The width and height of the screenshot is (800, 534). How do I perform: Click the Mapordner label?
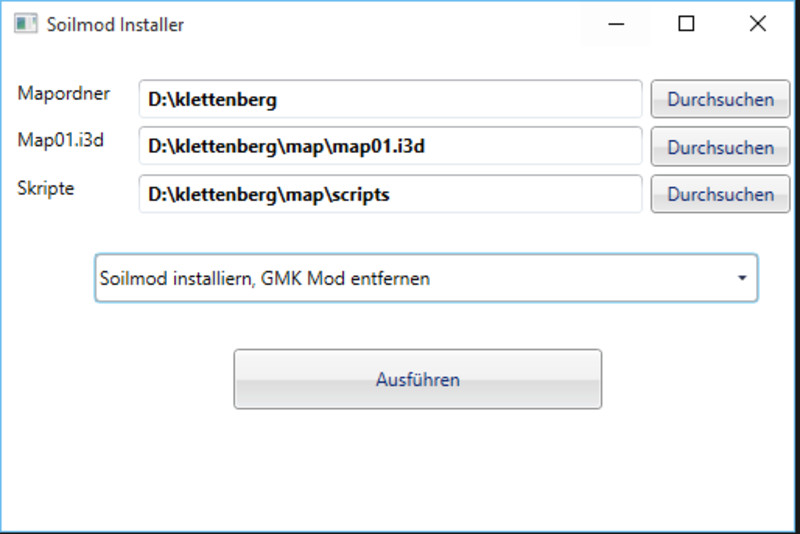[x=64, y=93]
